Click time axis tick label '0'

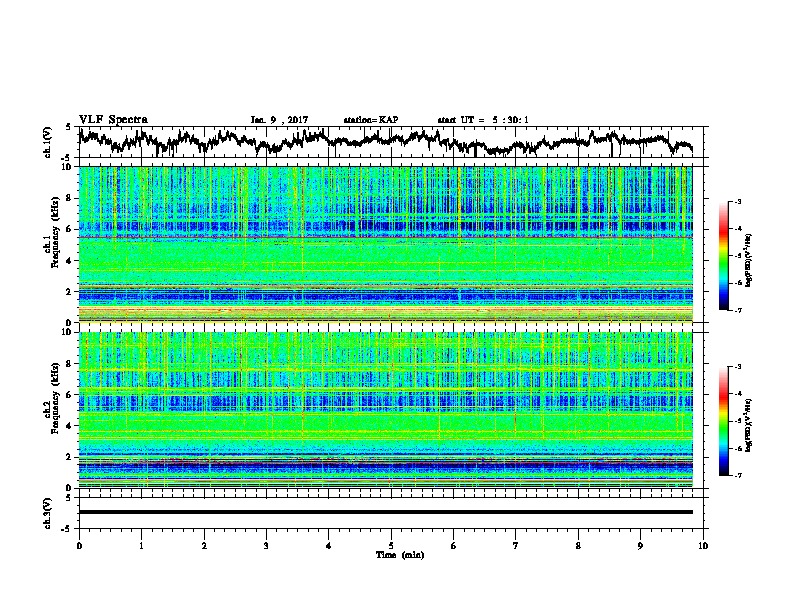[x=79, y=546]
